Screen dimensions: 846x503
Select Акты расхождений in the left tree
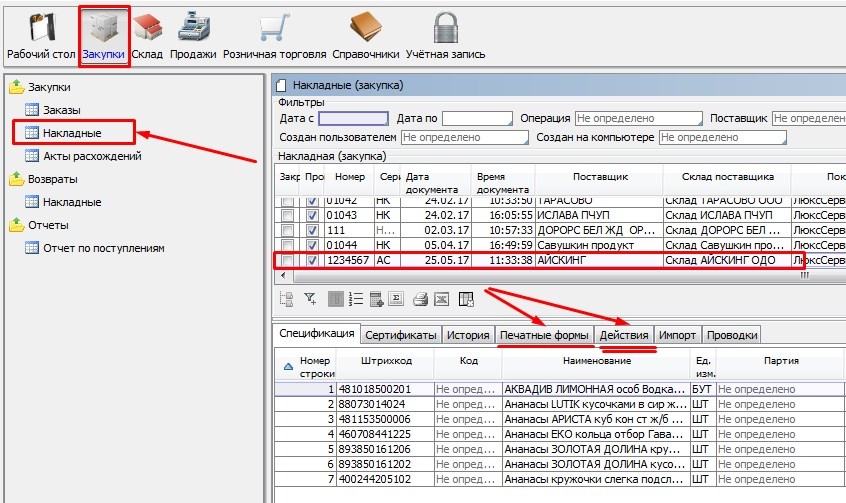click(91, 156)
